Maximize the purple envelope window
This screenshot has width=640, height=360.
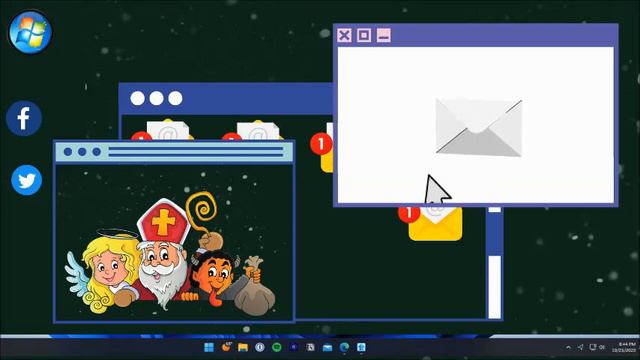[364, 35]
